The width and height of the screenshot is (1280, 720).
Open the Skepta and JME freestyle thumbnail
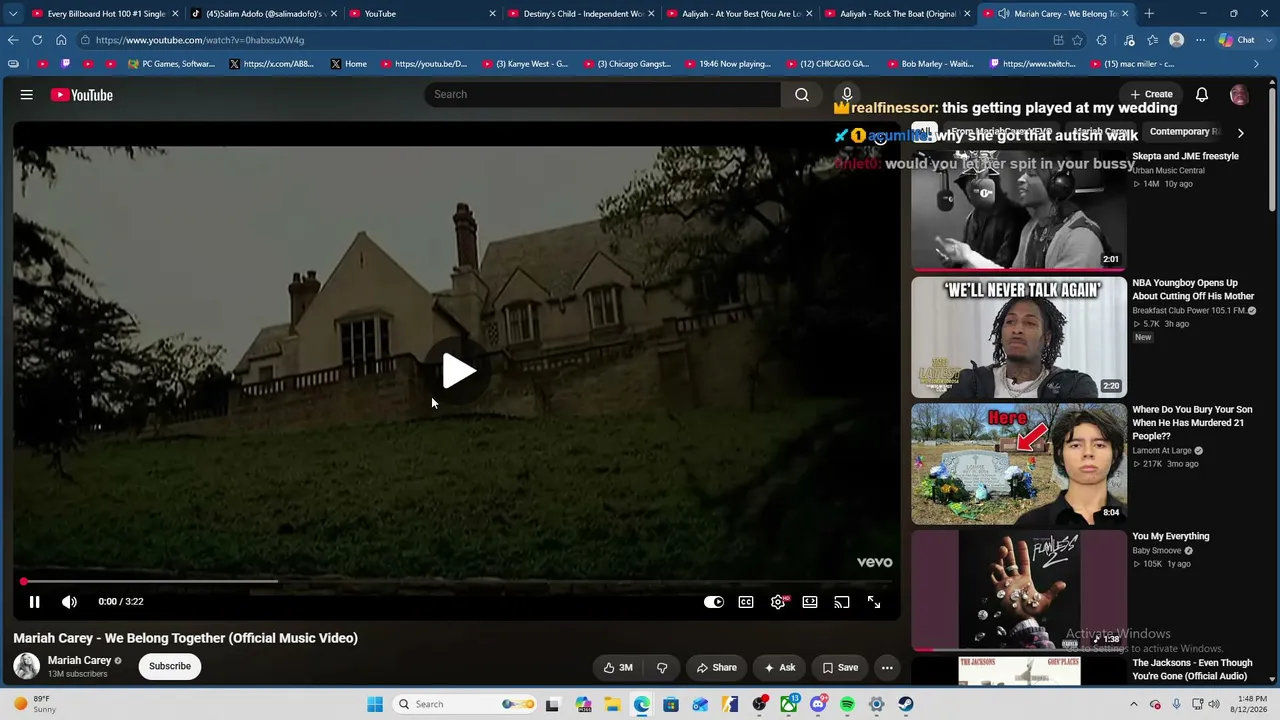tap(1018, 209)
